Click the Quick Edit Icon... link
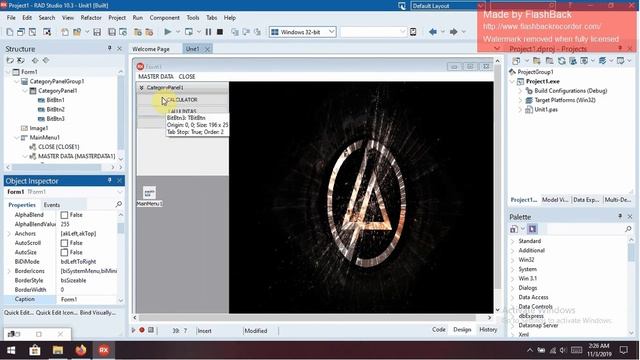 pyautogui.click(x=56, y=312)
